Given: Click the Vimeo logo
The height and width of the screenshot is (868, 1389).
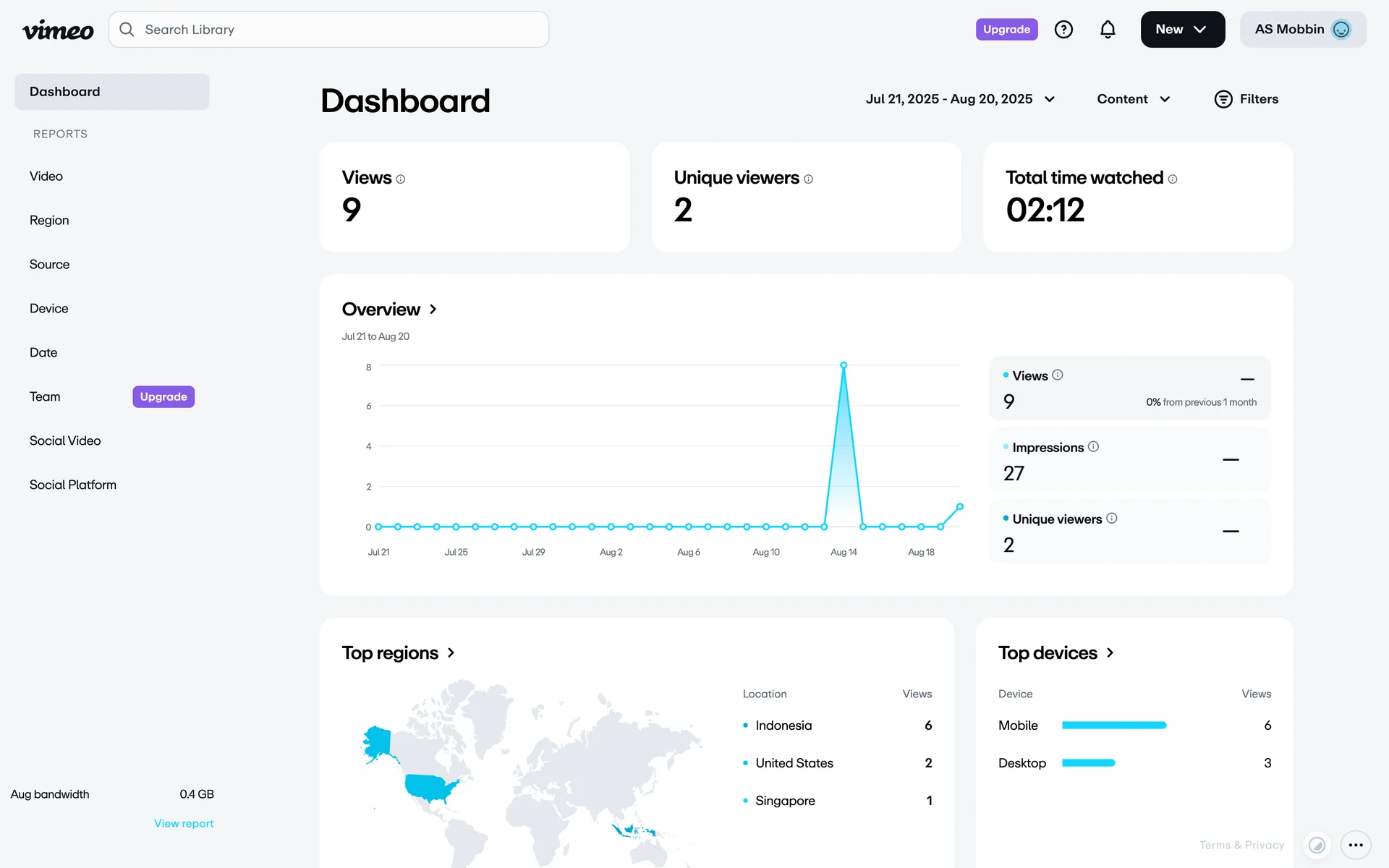Looking at the screenshot, I should click(x=58, y=30).
